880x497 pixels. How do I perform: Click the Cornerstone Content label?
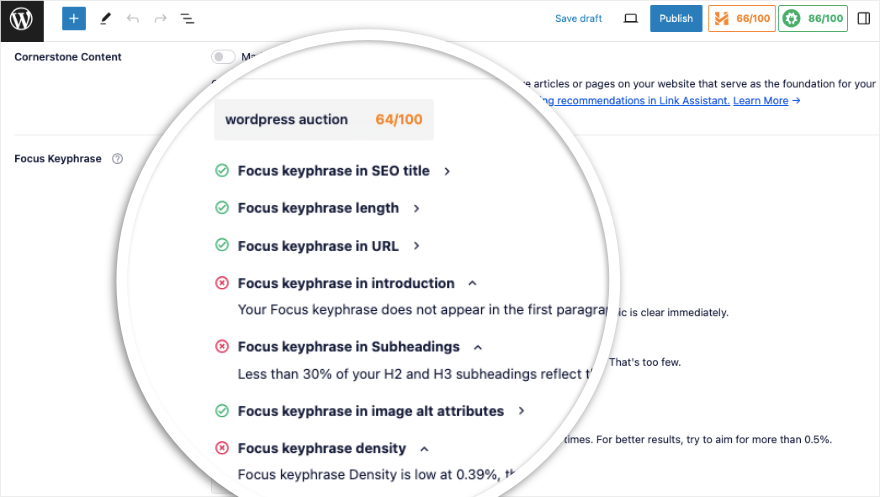pos(68,57)
